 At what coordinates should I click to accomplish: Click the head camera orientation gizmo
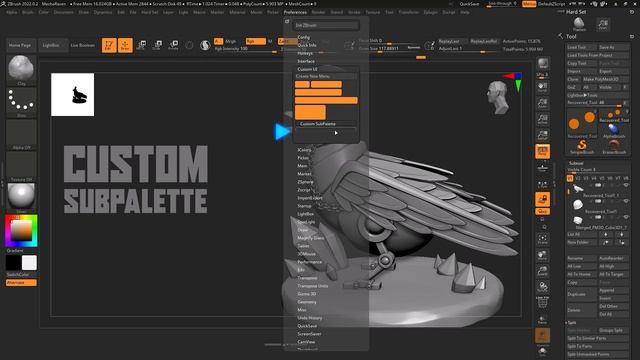pyautogui.click(x=498, y=97)
